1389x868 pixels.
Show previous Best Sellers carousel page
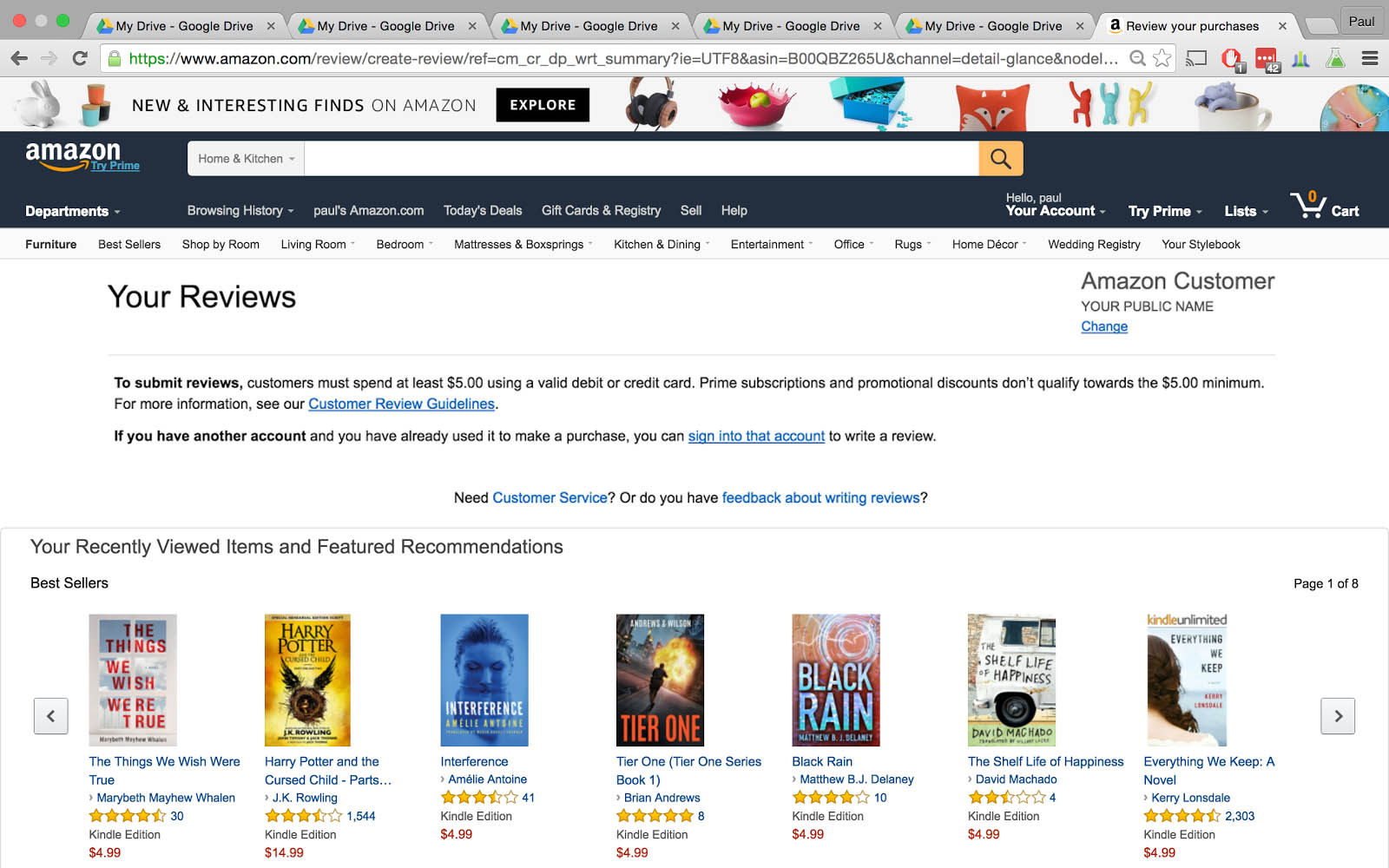[50, 716]
